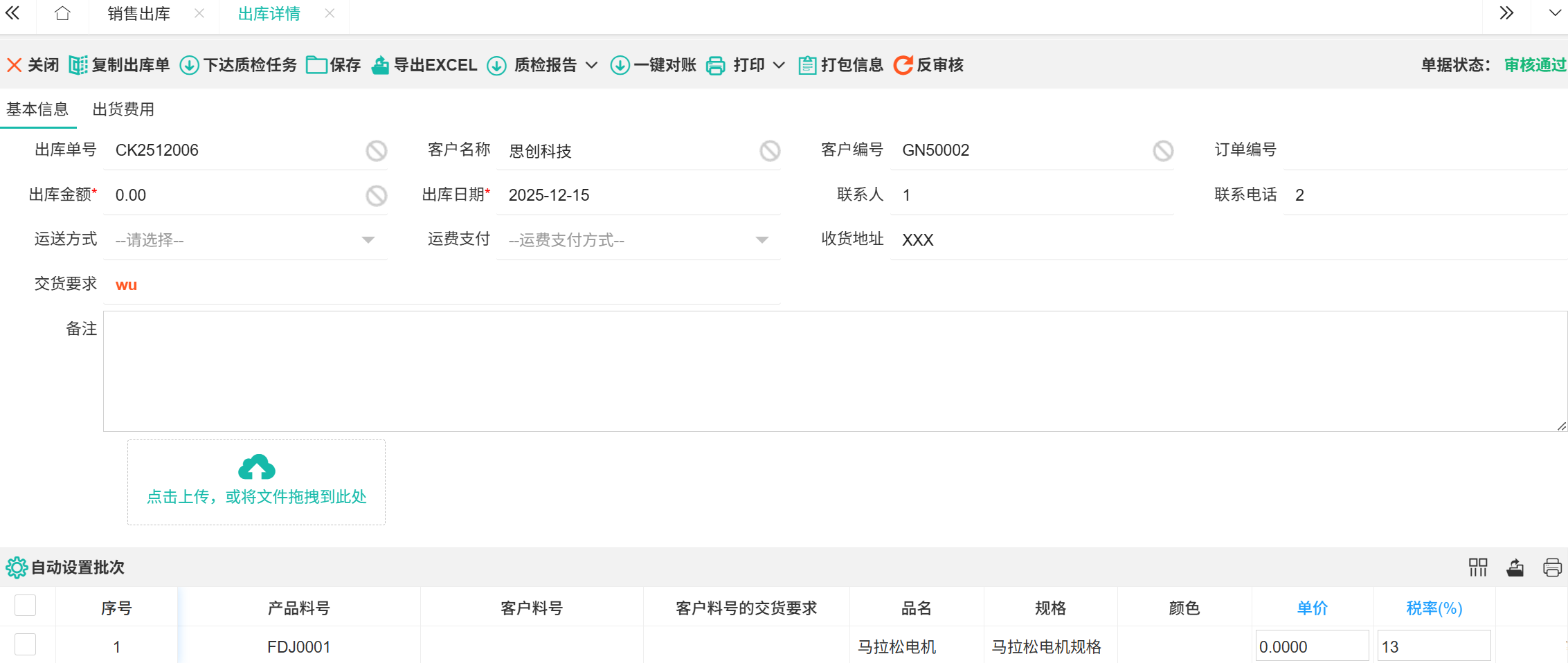Click the home icon in tab bar
This screenshot has width=1568, height=663.
point(62,14)
